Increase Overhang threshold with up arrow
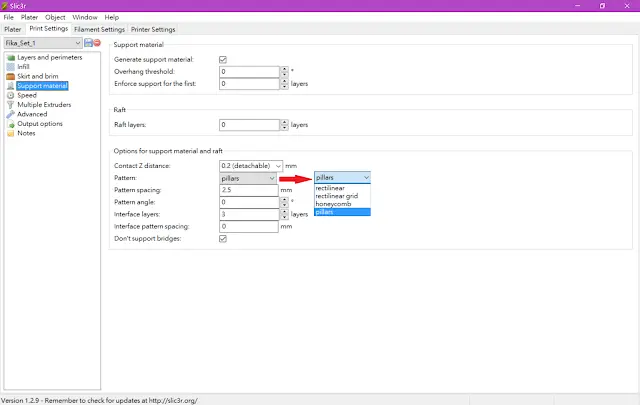The height and width of the screenshot is (405, 640). [284, 69]
